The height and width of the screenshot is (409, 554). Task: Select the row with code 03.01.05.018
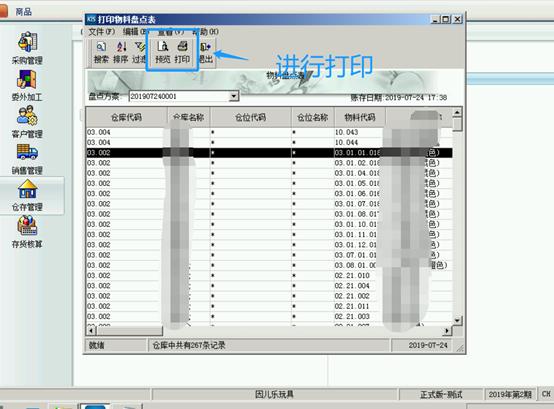(x=269, y=183)
